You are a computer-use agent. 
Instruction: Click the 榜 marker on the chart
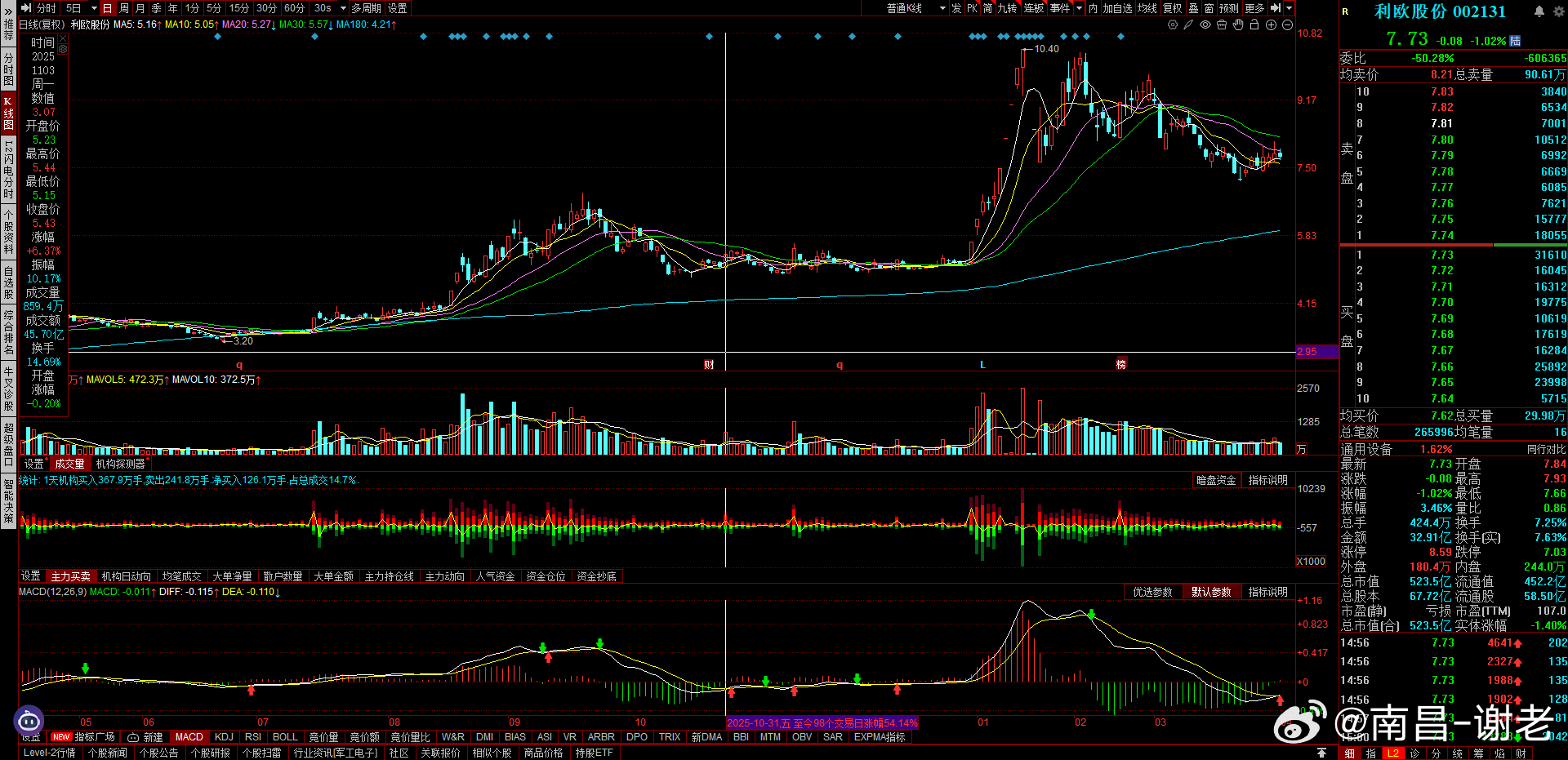click(1121, 365)
